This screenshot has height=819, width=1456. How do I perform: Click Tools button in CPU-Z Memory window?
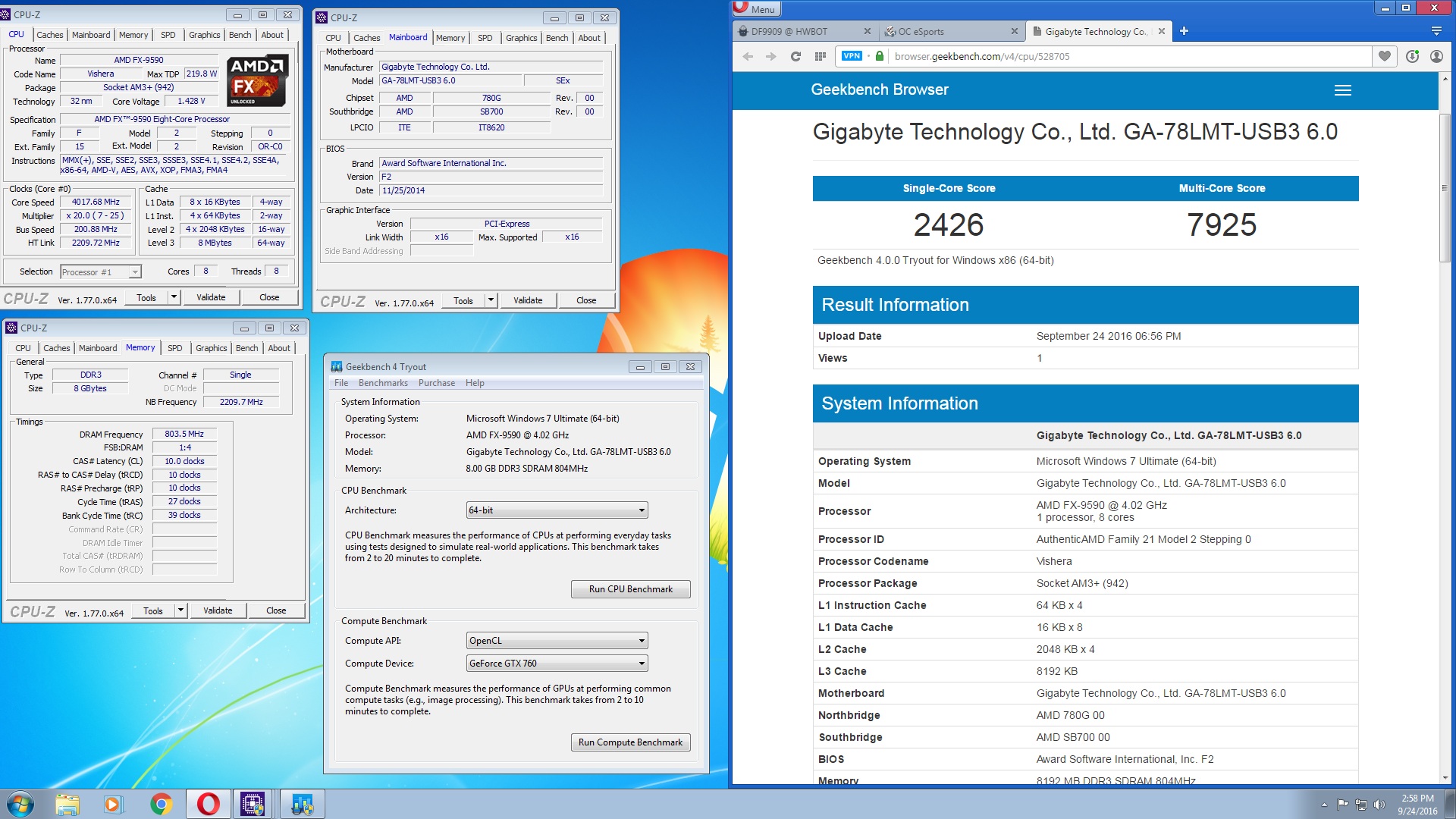(x=153, y=610)
